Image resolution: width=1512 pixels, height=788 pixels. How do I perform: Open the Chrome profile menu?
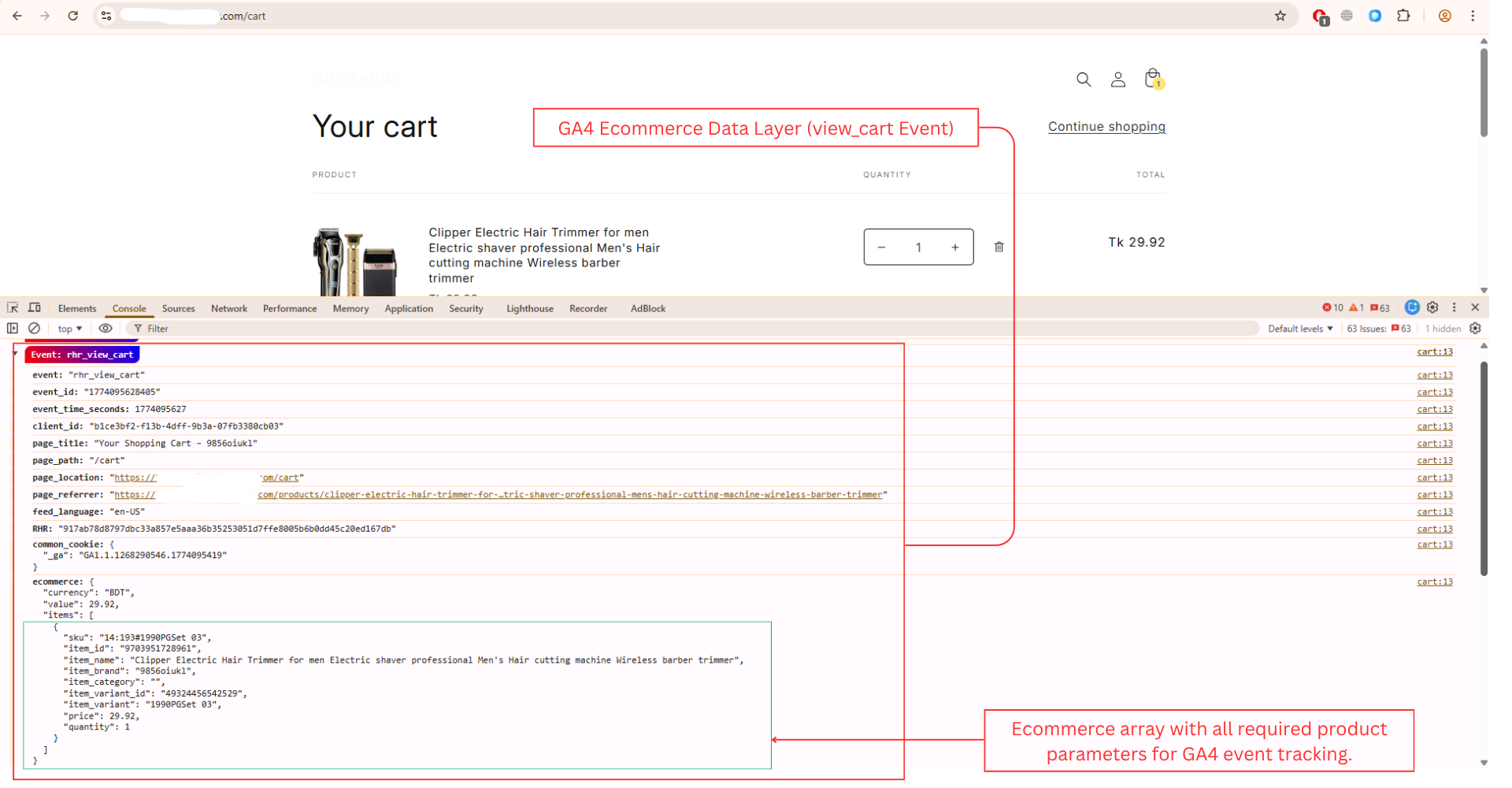tap(1445, 16)
